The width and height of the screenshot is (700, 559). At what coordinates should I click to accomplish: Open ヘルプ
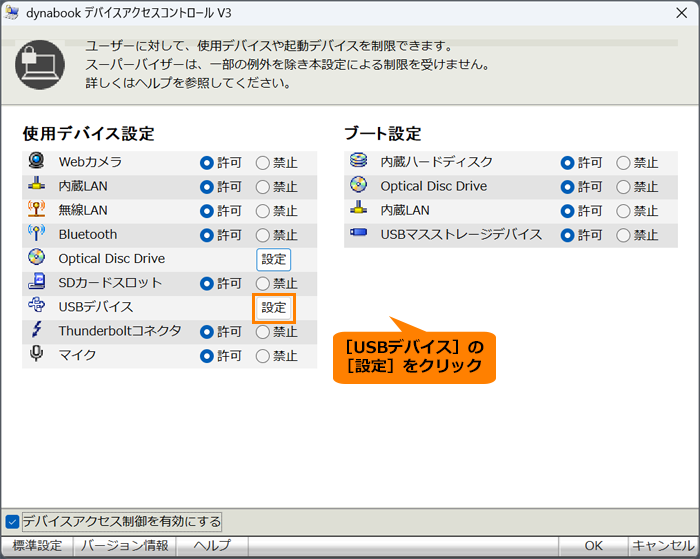(x=212, y=546)
